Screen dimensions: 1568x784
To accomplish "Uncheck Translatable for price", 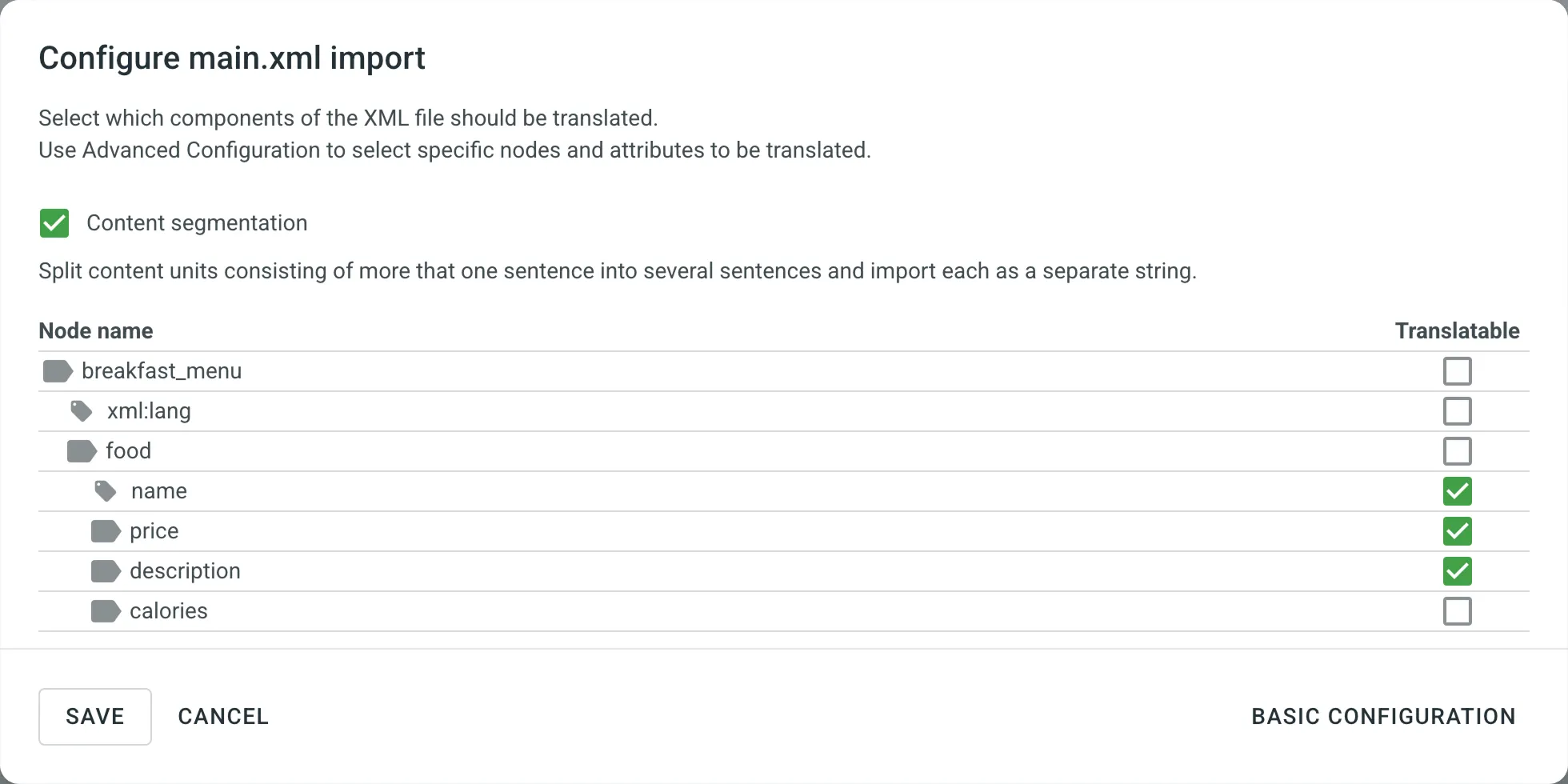I will click(1457, 530).
